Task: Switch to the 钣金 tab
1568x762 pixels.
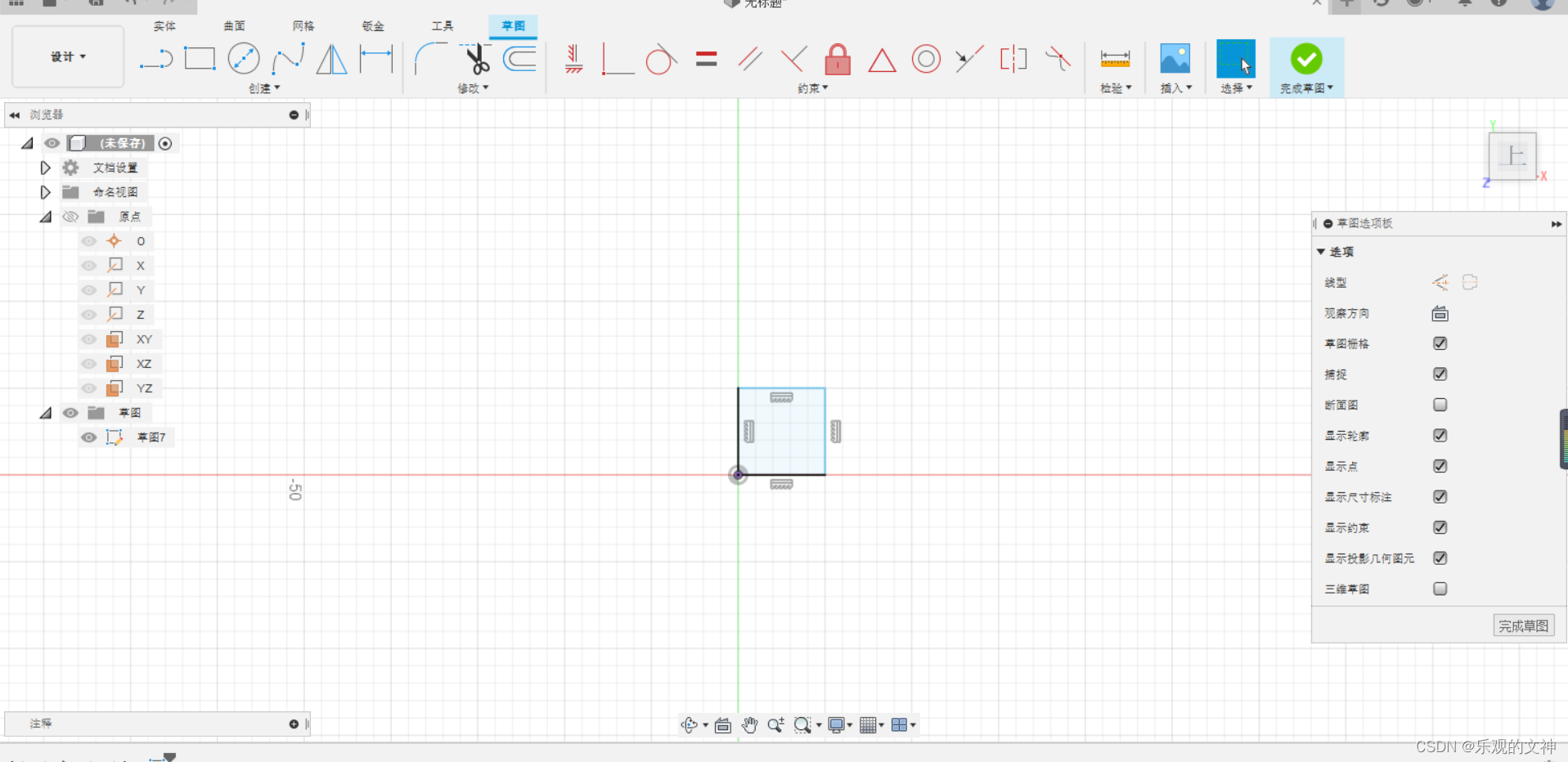Action: pyautogui.click(x=373, y=26)
